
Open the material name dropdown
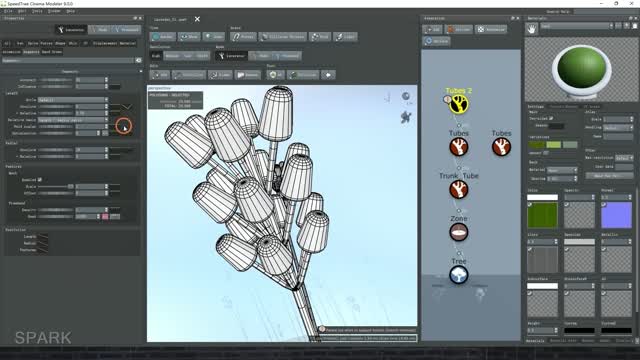pyautogui.click(x=577, y=26)
